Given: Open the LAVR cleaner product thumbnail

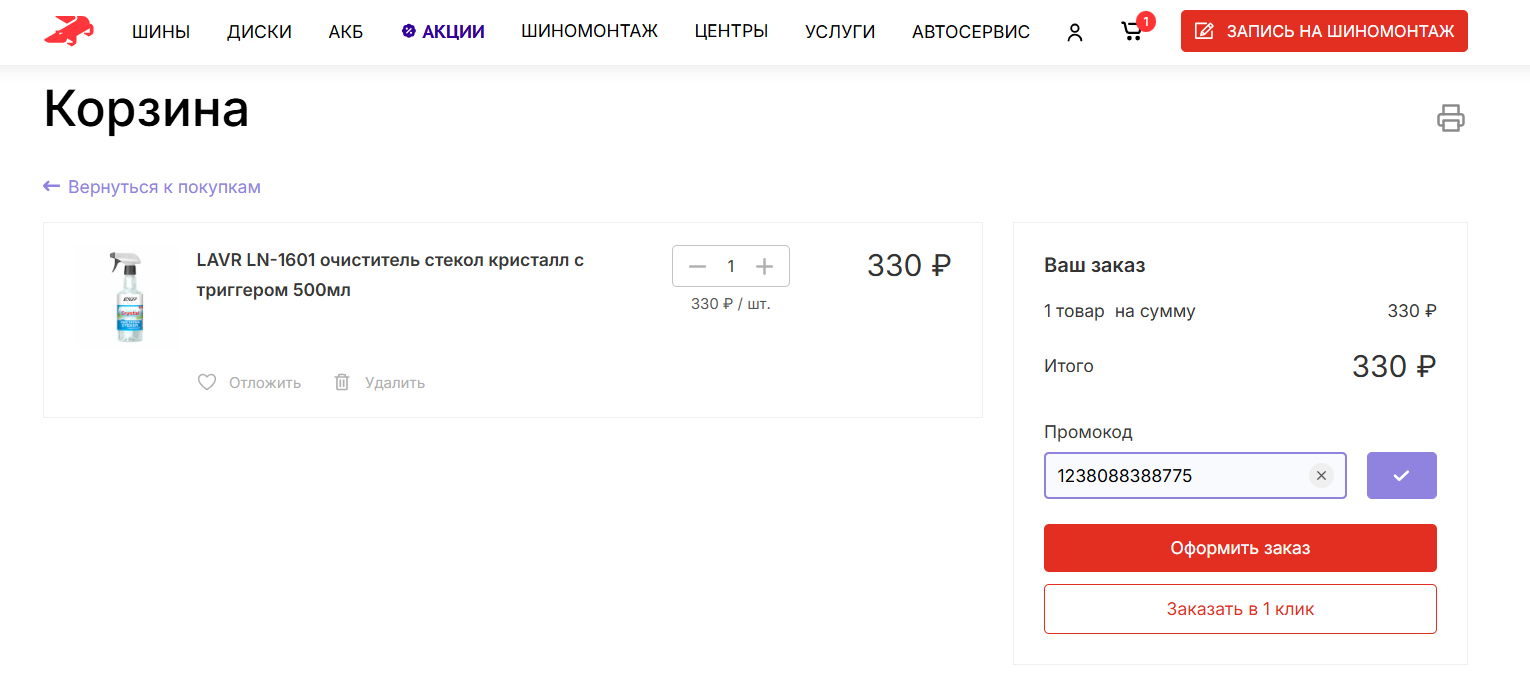Looking at the screenshot, I should [126, 297].
